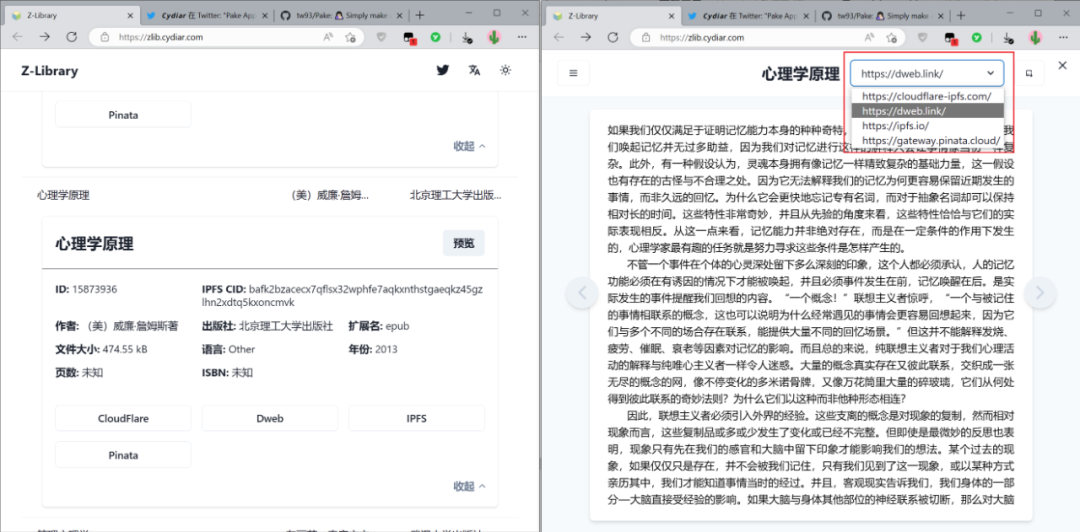Click the Z-Library logo title in left page
This screenshot has height=532, width=1080.
(50, 71)
